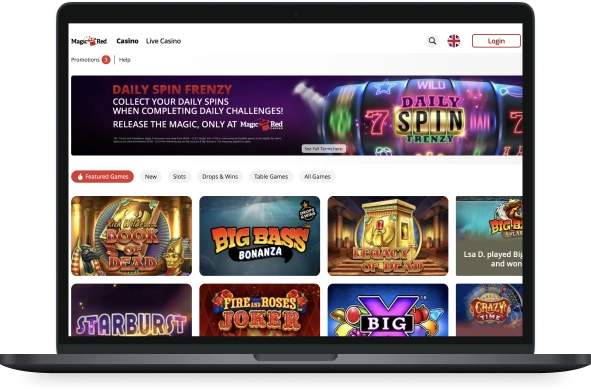The height and width of the screenshot is (391, 591).
Task: Open the Promotions page
Action: coord(85,60)
